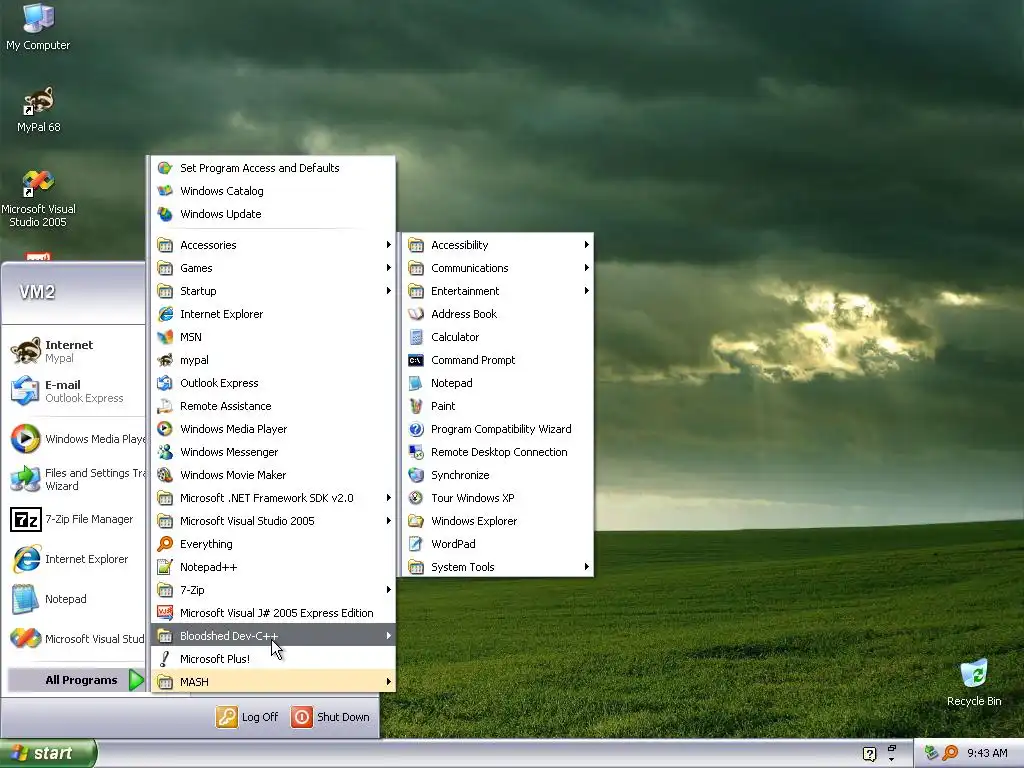The height and width of the screenshot is (768, 1024).
Task: Click the Everything magnifier icon in system tray
Action: tap(950, 753)
